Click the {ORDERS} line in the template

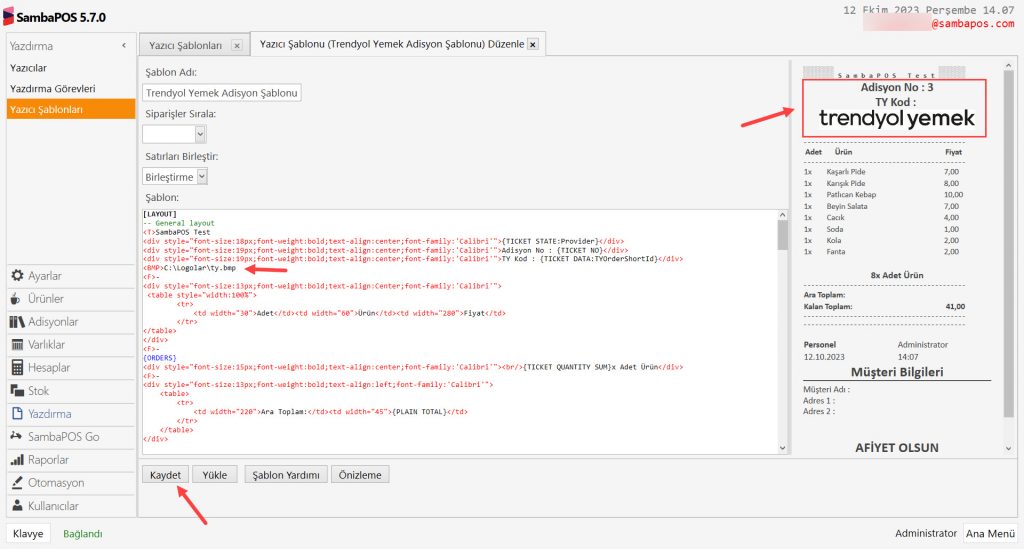coord(160,358)
